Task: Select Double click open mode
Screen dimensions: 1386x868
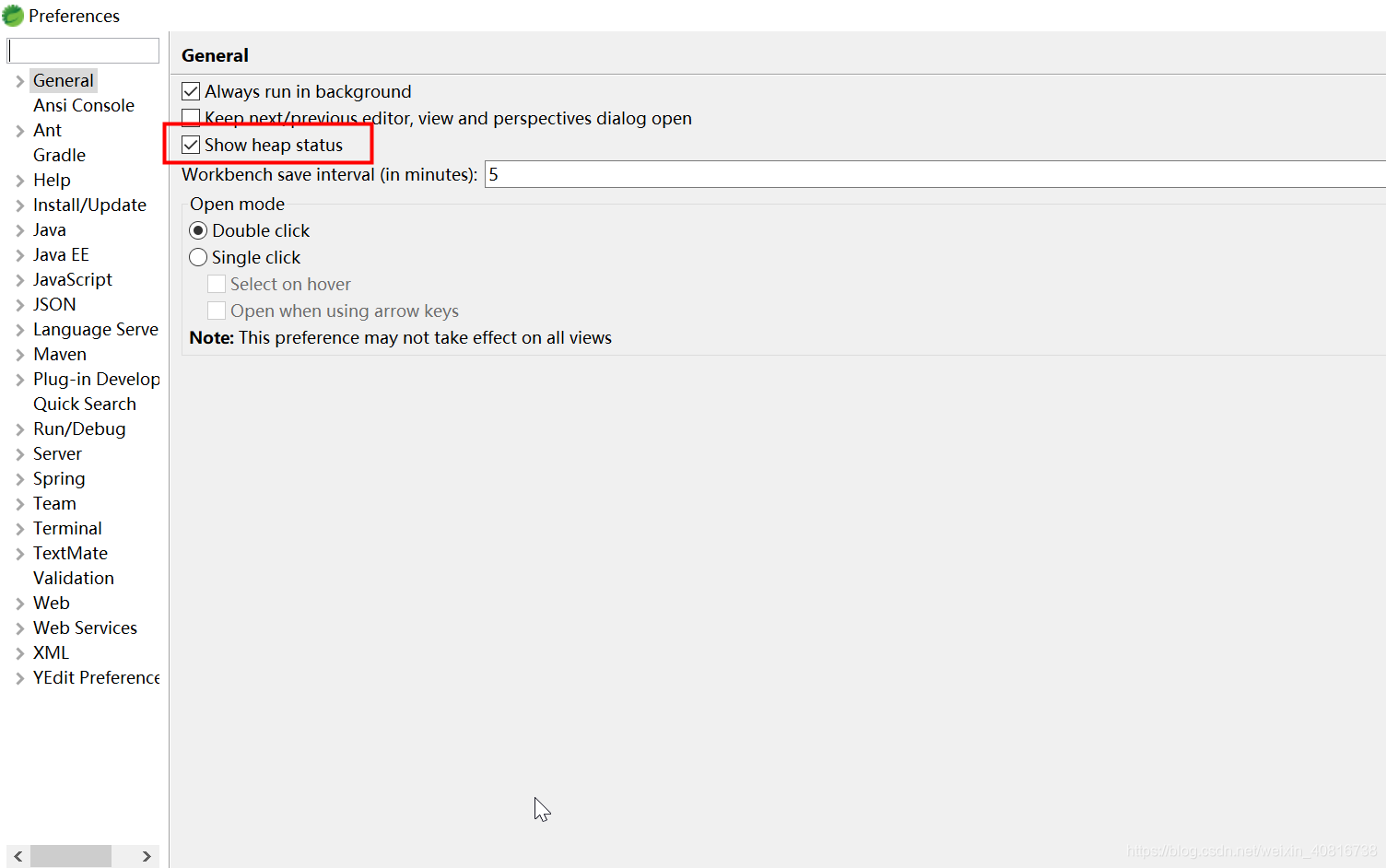Action: [198, 230]
